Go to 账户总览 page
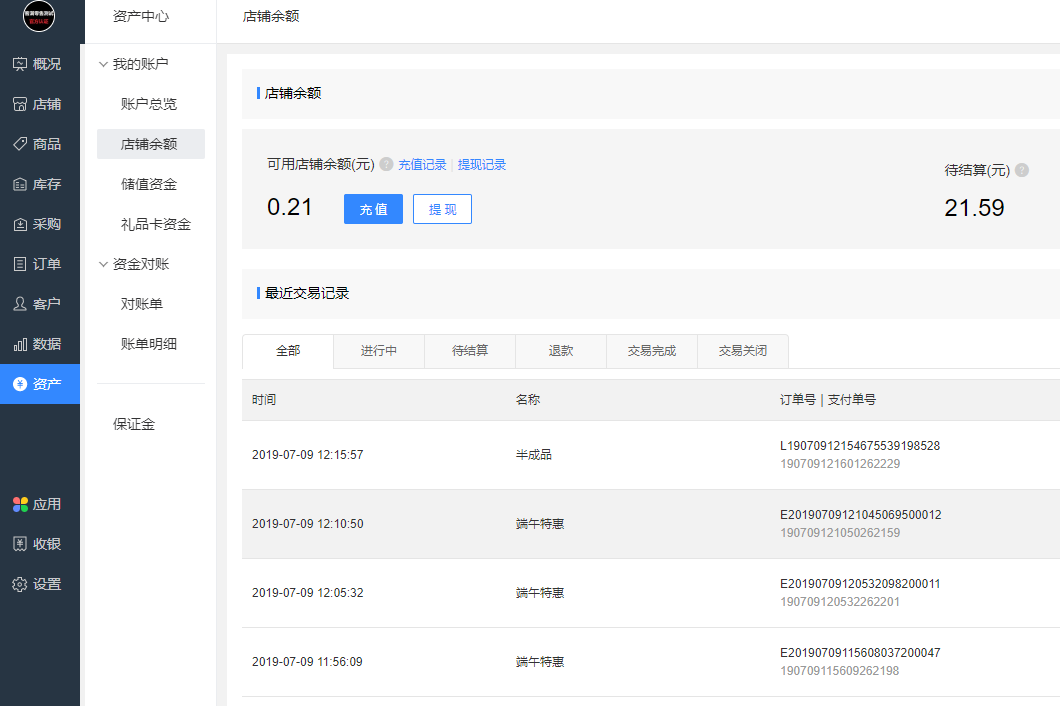Screen dimensions: 1060x706 (x=149, y=104)
